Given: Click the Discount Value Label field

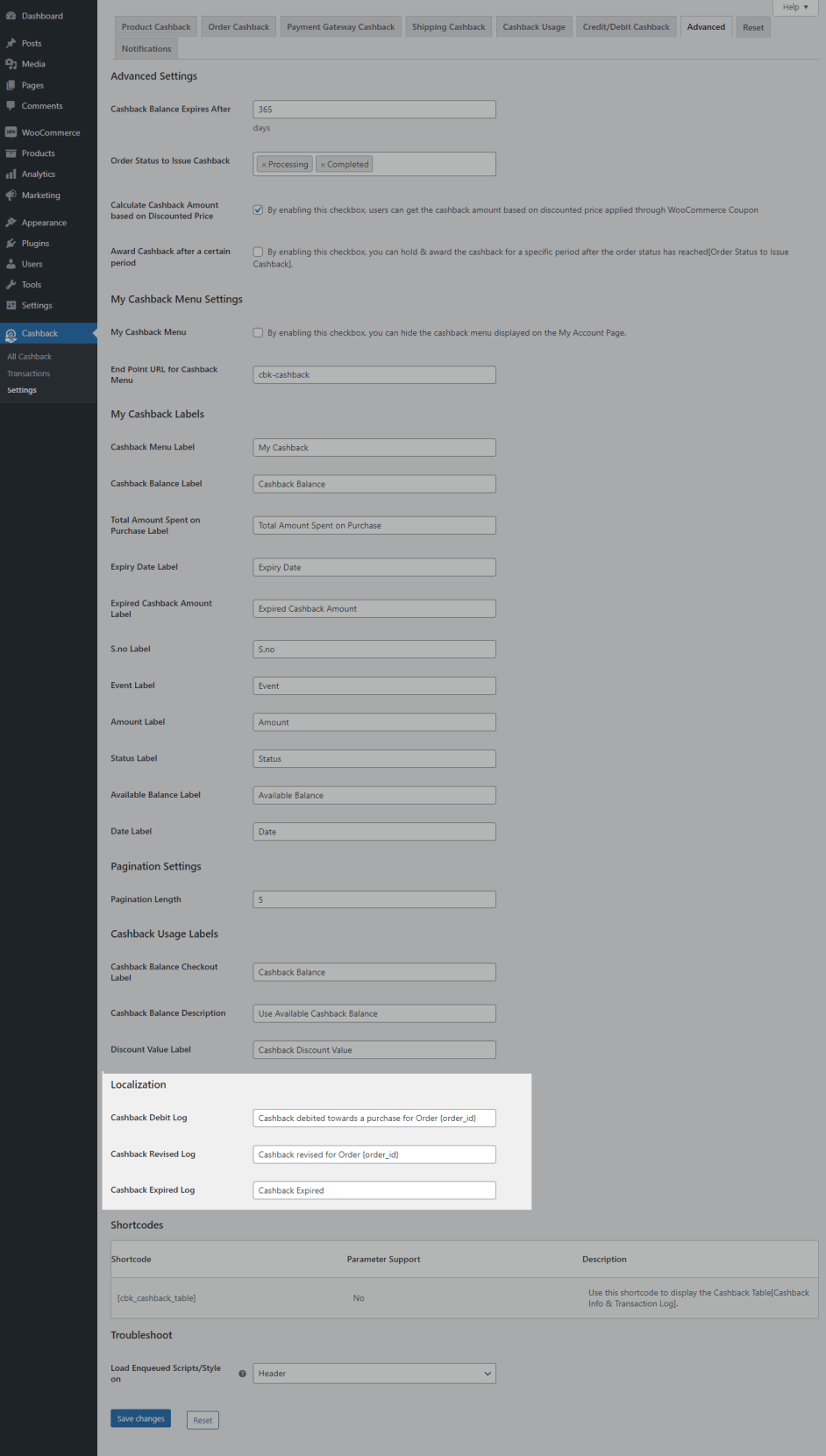Looking at the screenshot, I should (x=374, y=1050).
